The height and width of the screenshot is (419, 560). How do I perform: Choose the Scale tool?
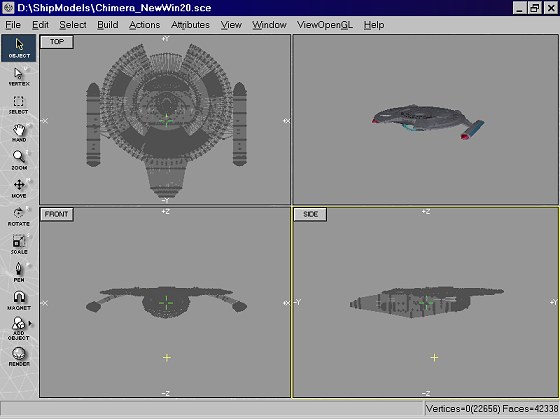[x=19, y=244]
